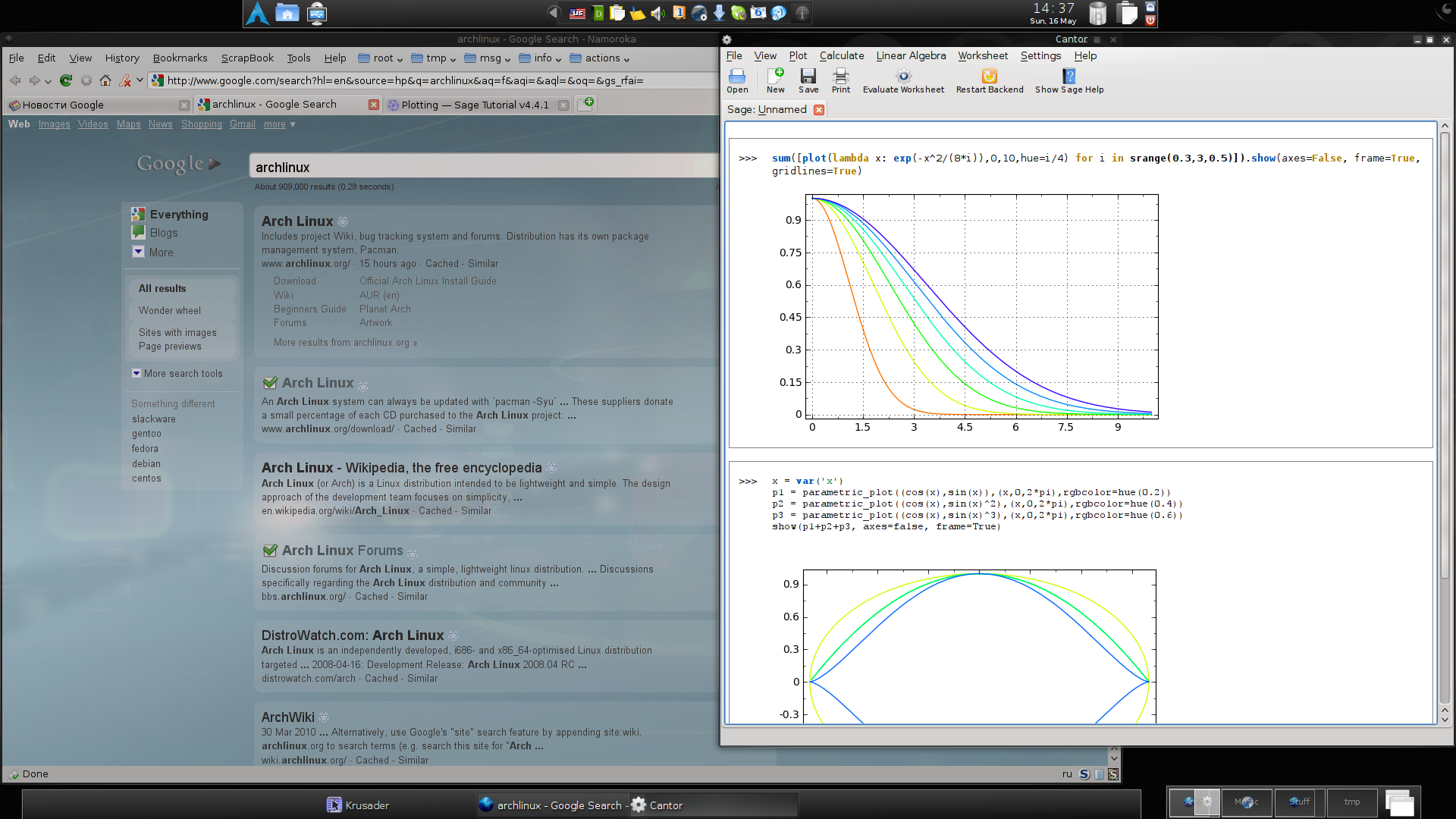
Task: Close the Новости Google tab
Action: click(x=184, y=105)
